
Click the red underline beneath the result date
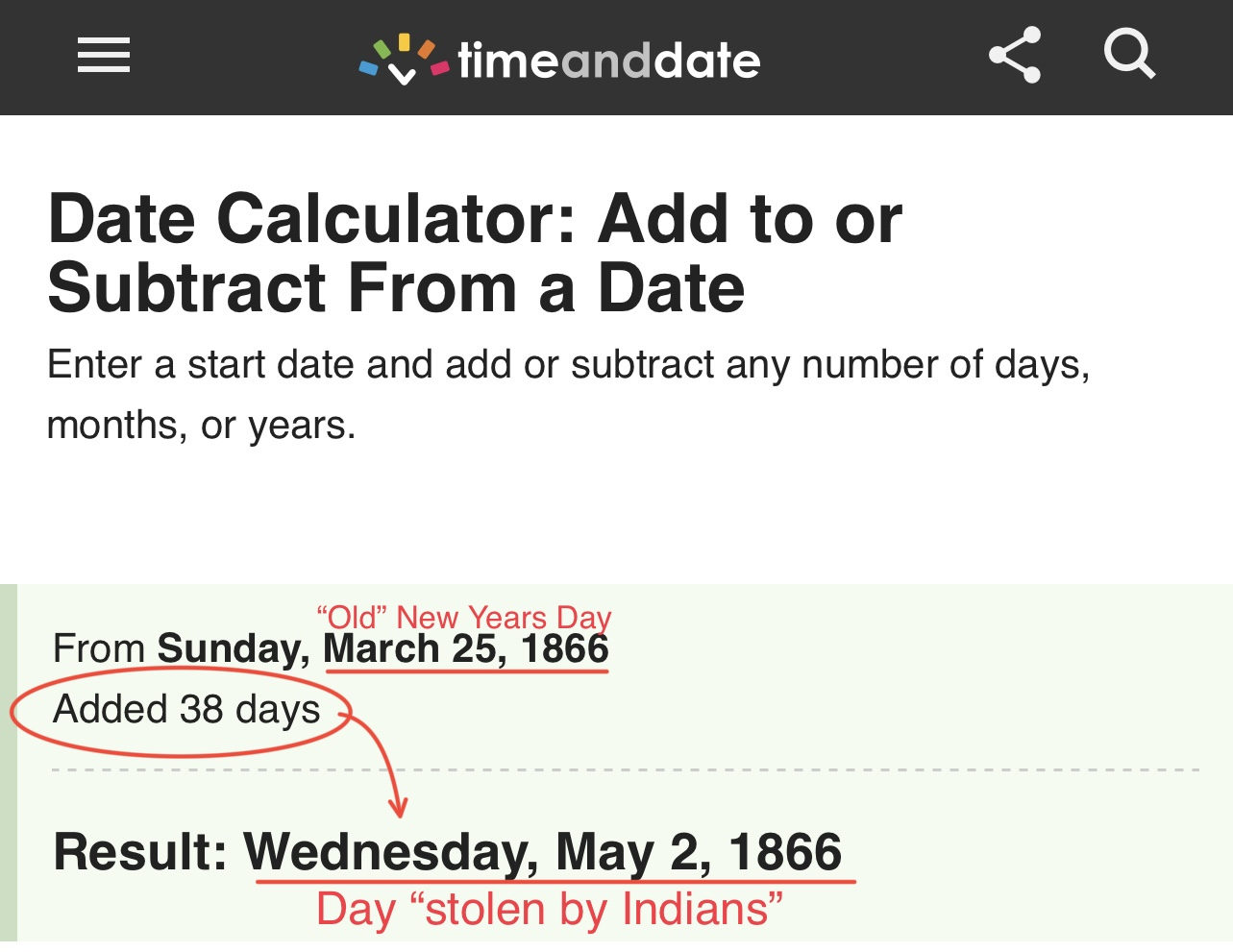[x=555, y=880]
